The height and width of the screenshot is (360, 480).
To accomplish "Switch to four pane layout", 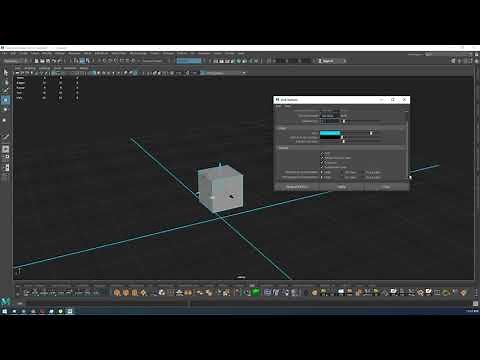I will point(6,158).
